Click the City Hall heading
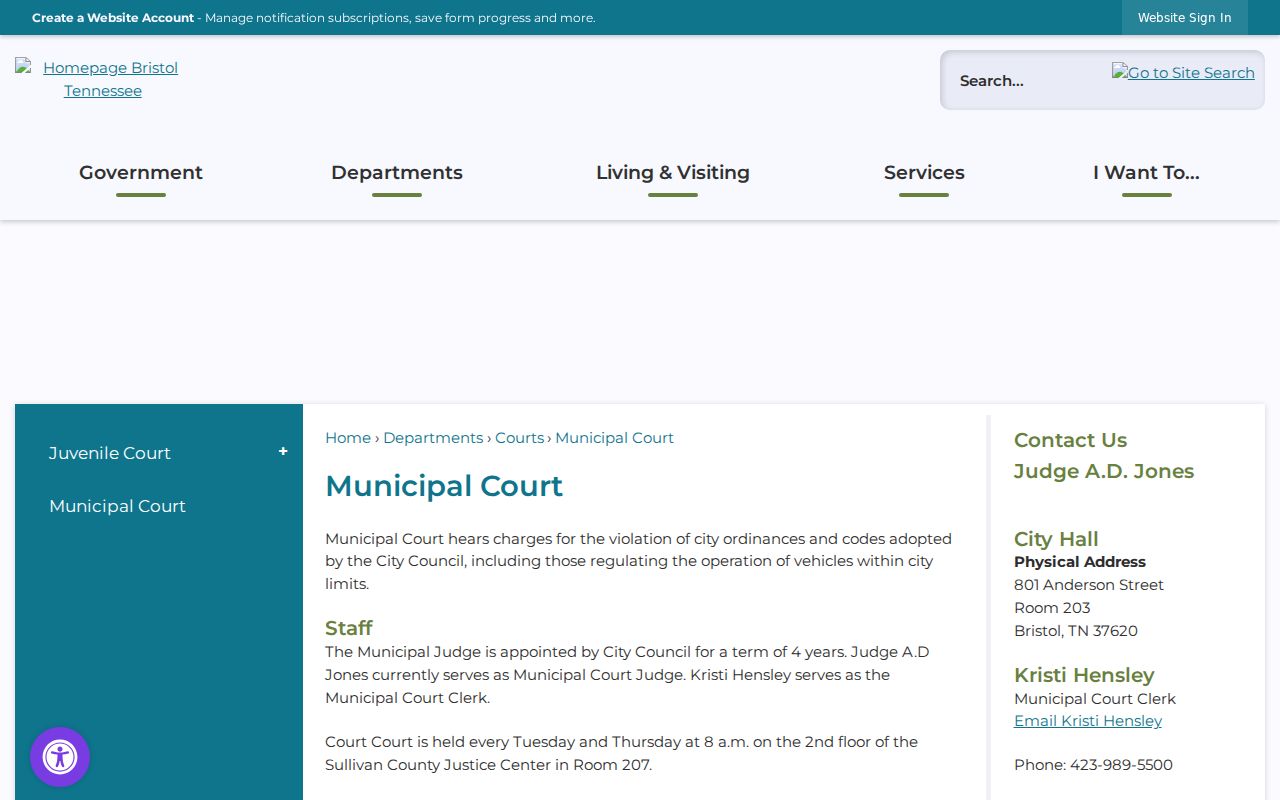This screenshot has width=1280, height=800. click(1056, 539)
